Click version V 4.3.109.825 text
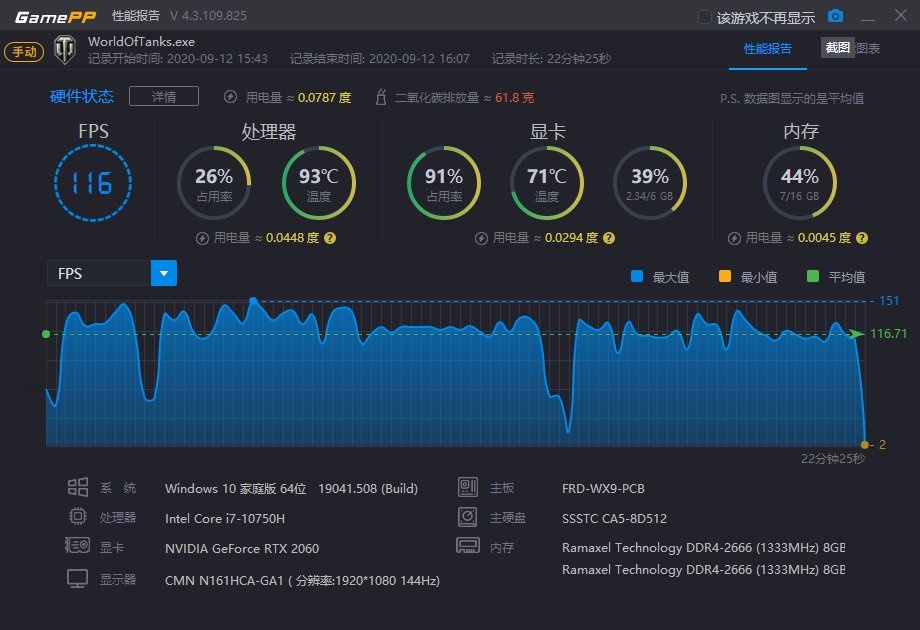This screenshot has height=630, width=920. tap(208, 16)
